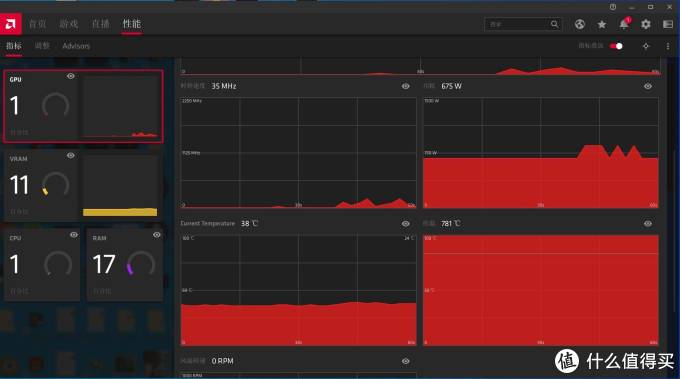
Task: Click the '35 MHz' value text
Action: tap(224, 86)
